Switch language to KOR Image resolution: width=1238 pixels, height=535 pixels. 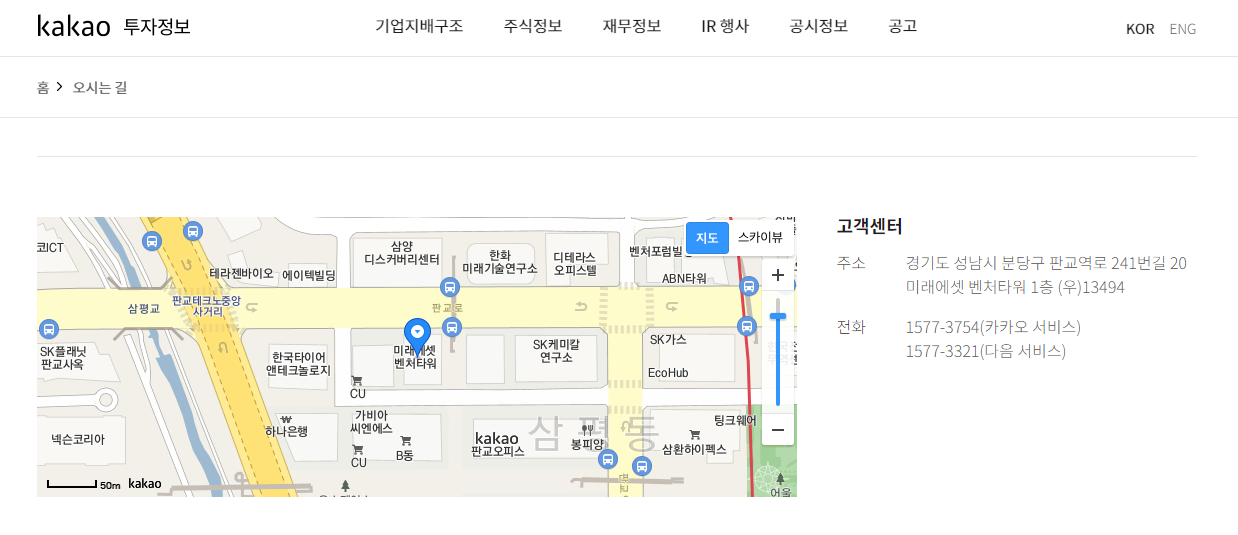click(1140, 29)
